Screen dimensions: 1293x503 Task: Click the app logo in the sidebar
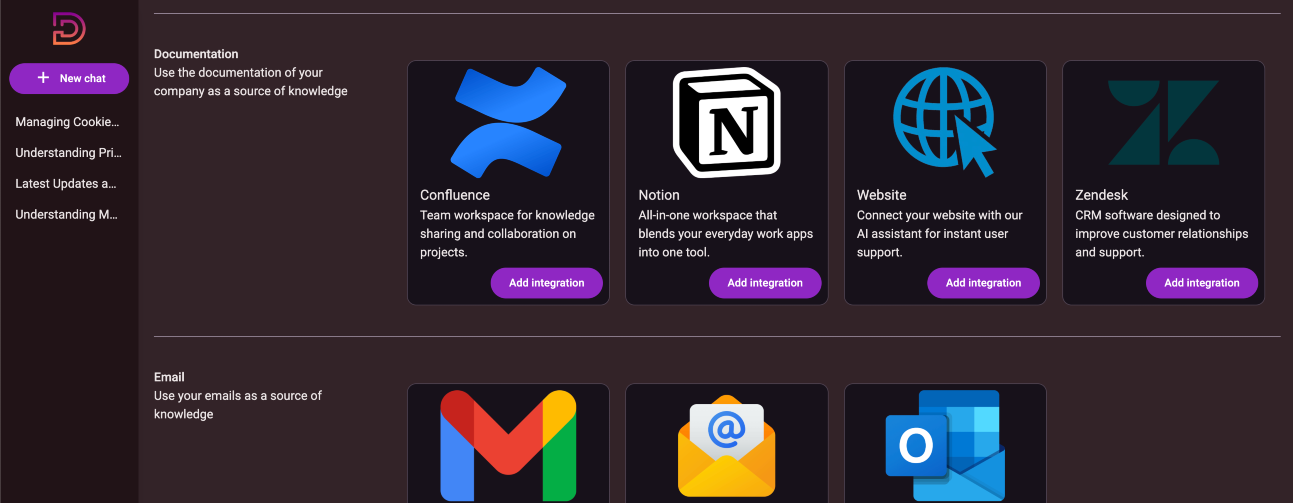pos(69,29)
